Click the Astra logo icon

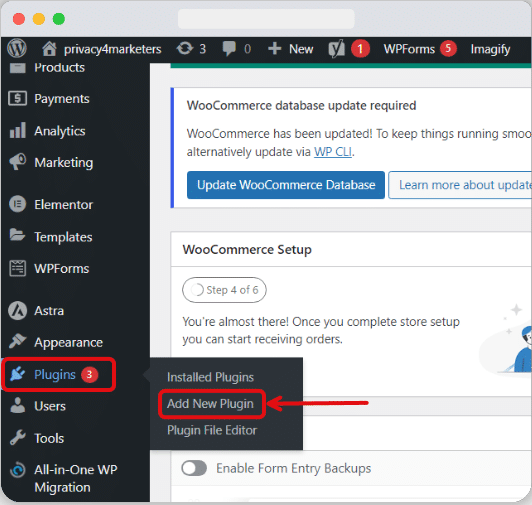pos(17,311)
